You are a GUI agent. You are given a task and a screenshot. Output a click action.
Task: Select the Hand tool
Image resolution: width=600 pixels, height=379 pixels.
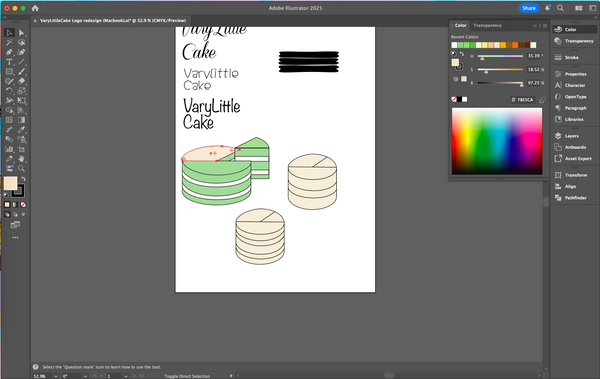[x=21, y=158]
